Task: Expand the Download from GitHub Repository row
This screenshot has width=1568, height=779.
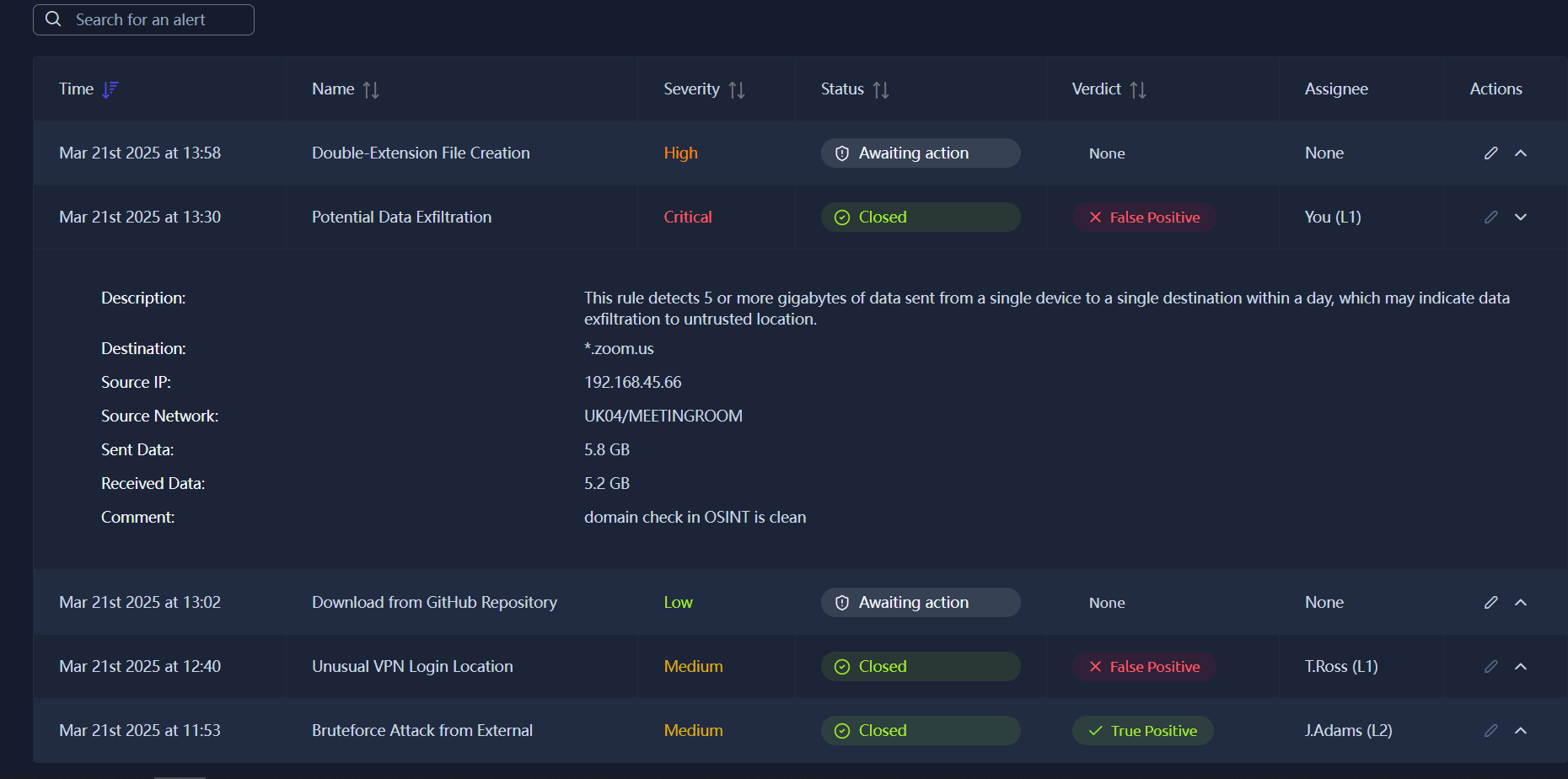Action: (1521, 602)
